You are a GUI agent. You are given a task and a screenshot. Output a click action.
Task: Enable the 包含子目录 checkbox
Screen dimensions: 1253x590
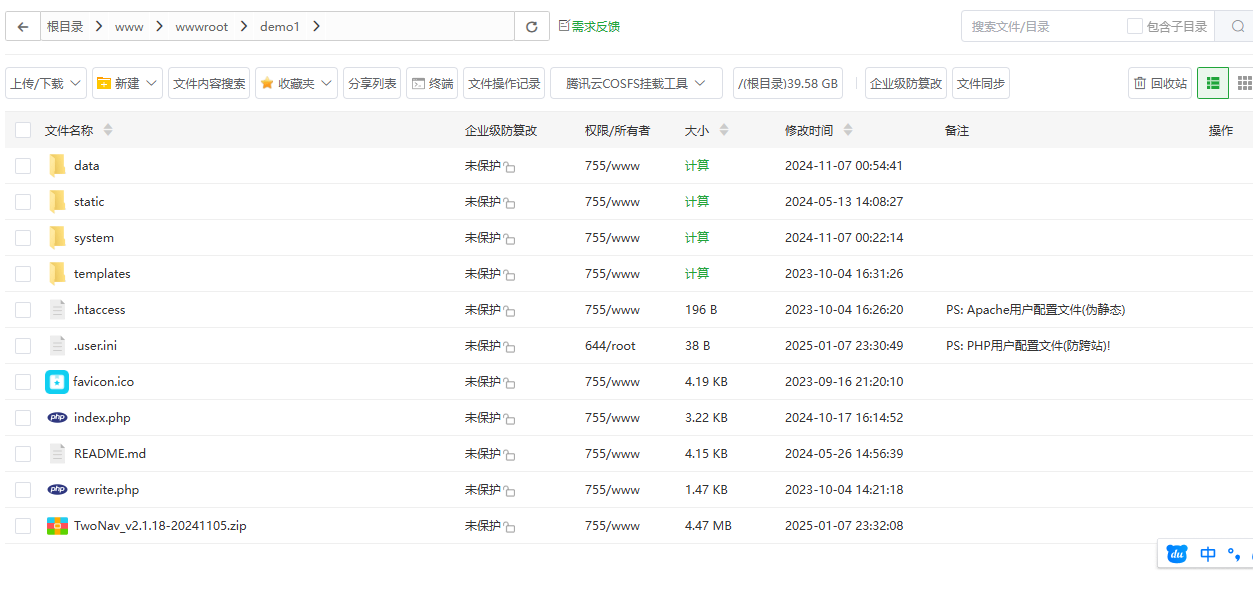pos(1135,27)
